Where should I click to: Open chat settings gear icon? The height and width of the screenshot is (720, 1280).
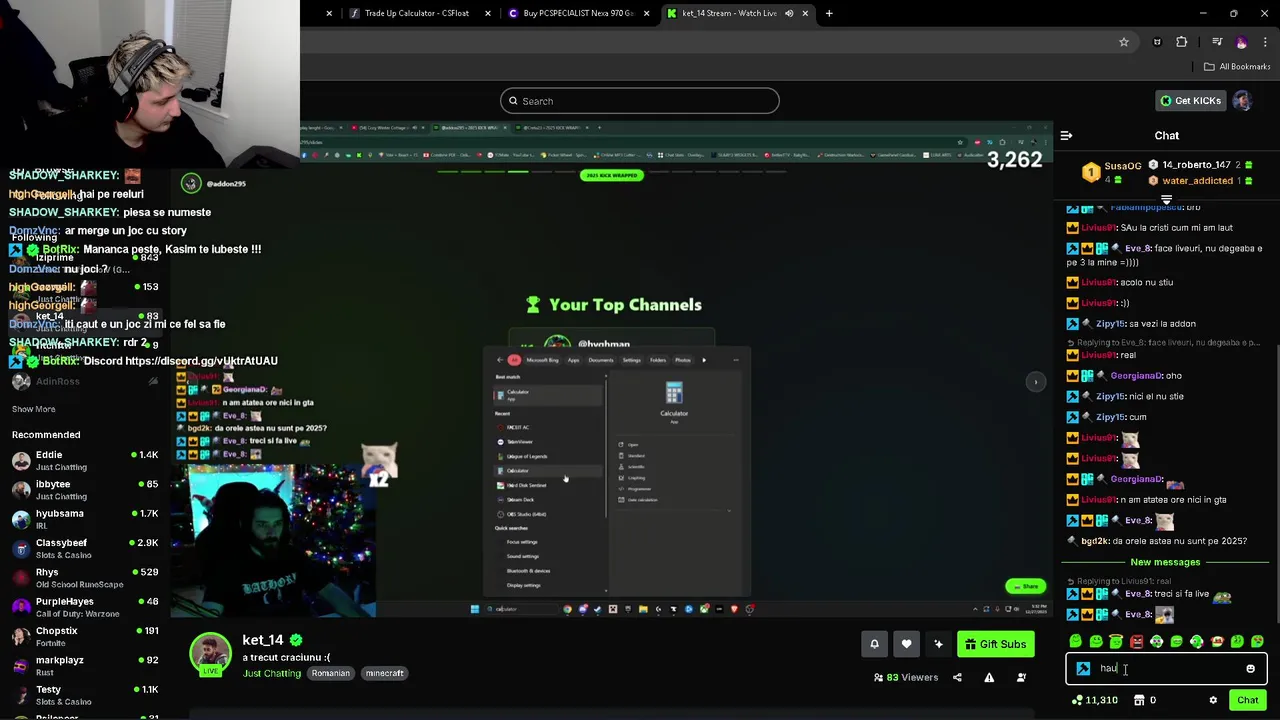tap(1213, 700)
